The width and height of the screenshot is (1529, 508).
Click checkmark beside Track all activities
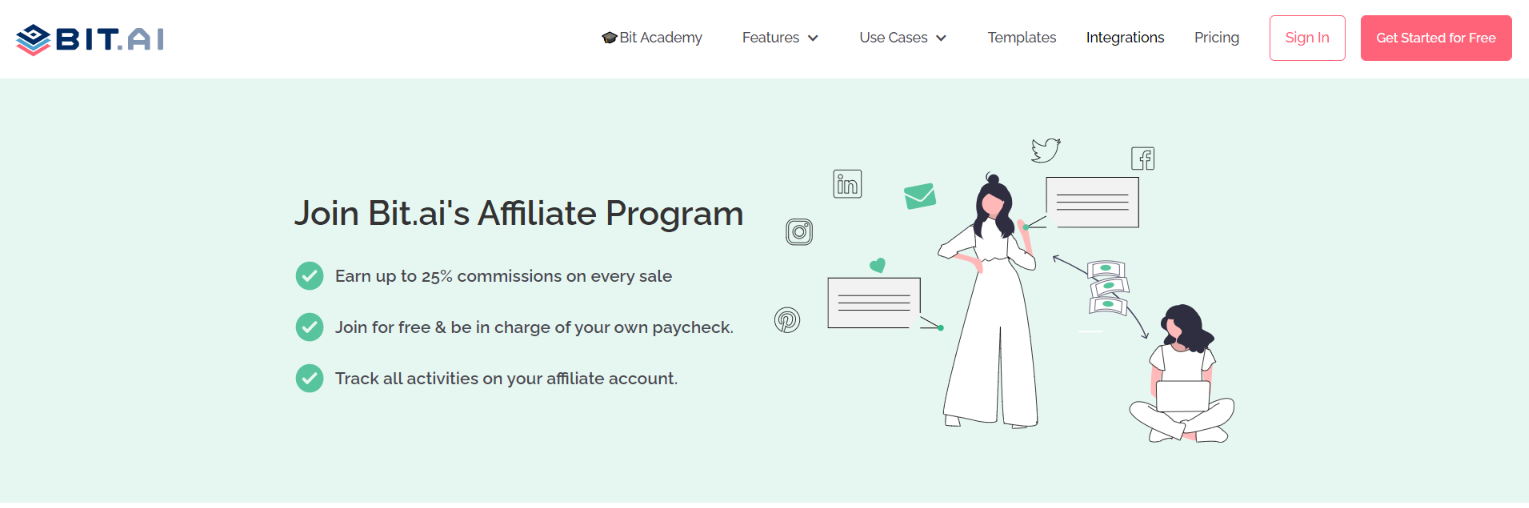309,378
